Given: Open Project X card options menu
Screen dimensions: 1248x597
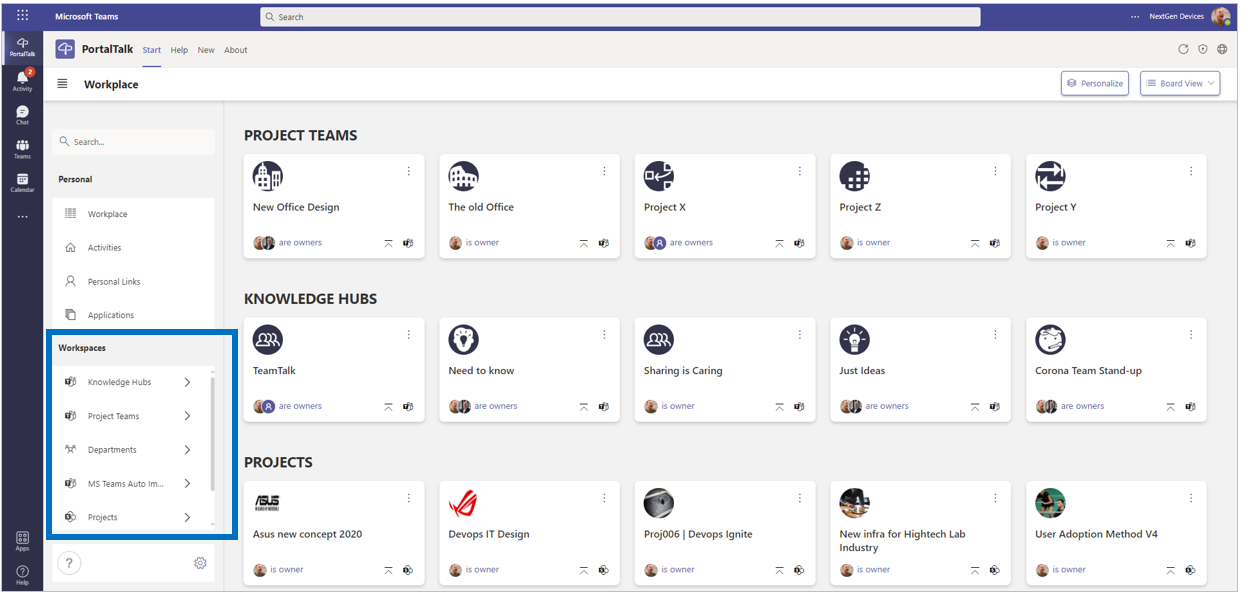Looking at the screenshot, I should point(800,171).
